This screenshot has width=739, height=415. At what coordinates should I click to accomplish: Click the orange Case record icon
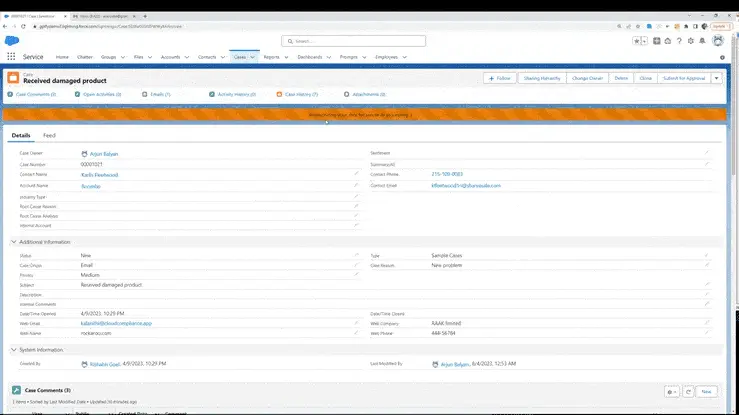pos(14,78)
